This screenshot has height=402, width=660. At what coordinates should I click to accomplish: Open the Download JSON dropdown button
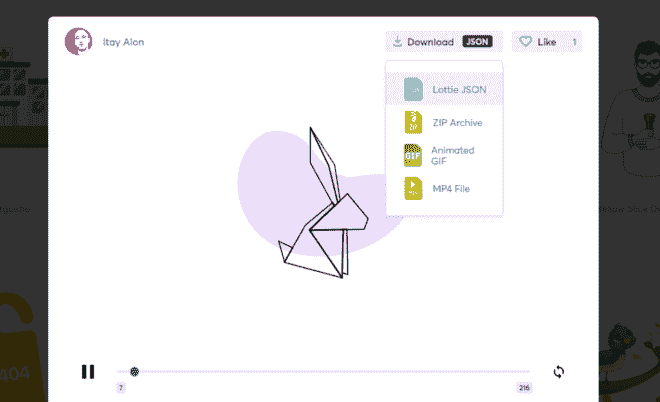click(x=444, y=42)
